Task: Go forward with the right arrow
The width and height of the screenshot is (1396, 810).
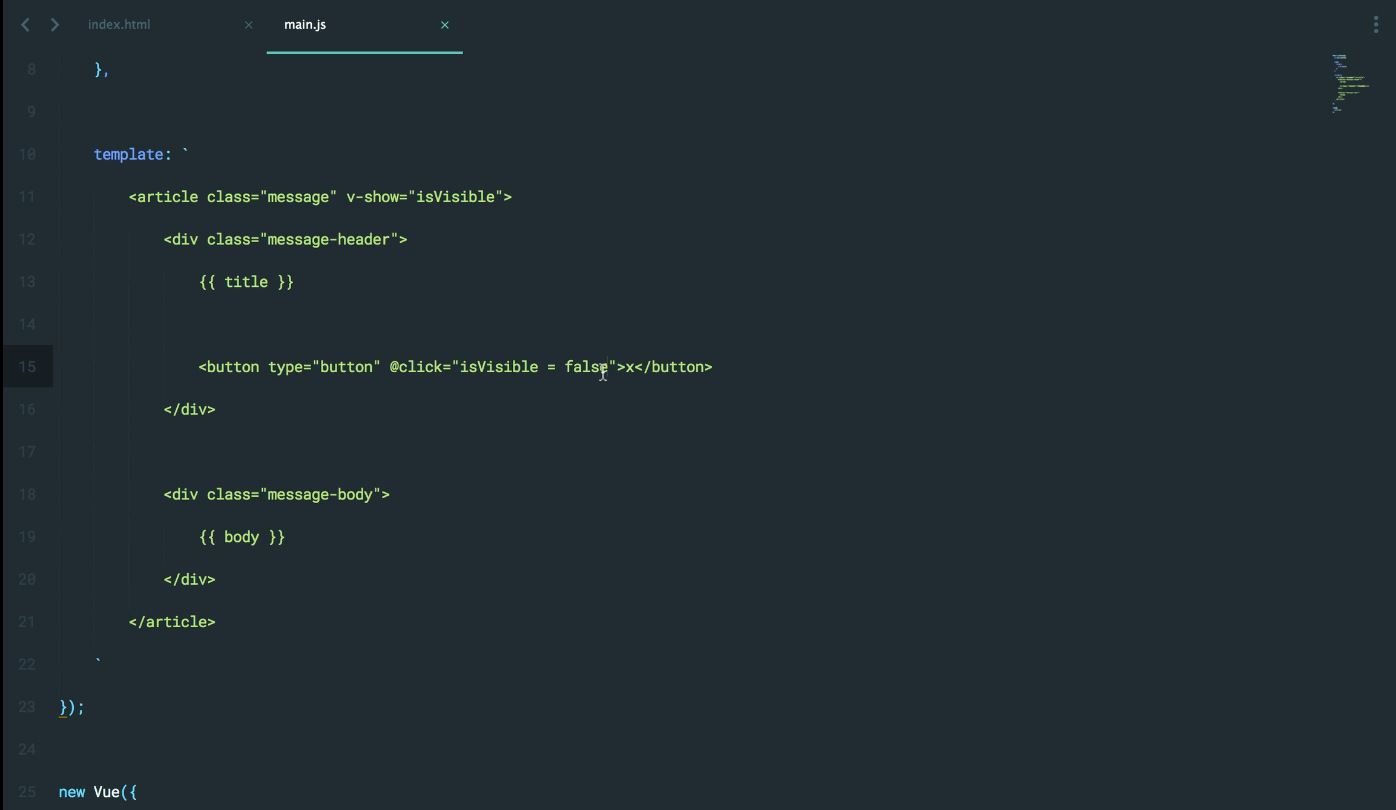Action: click(x=55, y=25)
